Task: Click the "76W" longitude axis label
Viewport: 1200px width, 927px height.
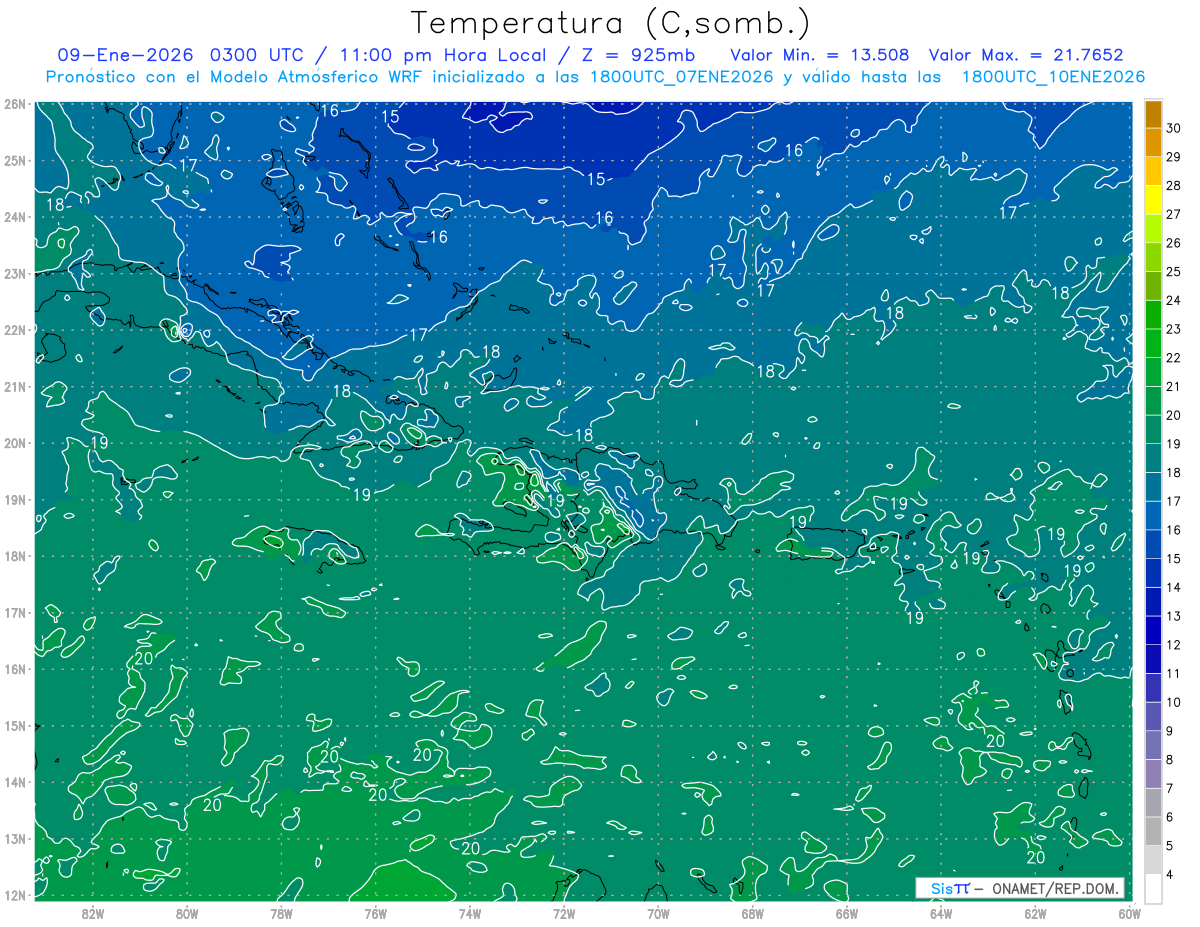Action: (x=375, y=913)
